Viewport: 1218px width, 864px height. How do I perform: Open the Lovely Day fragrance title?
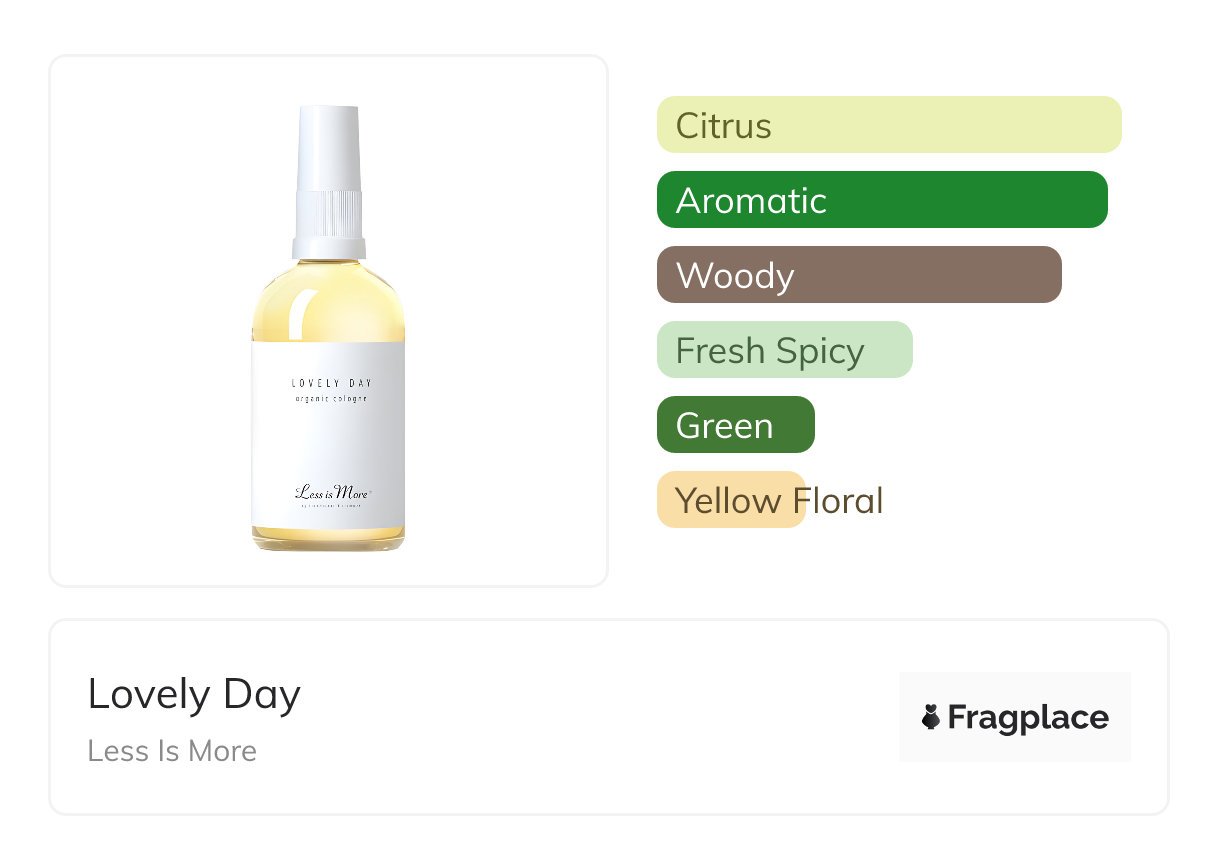pyautogui.click(x=194, y=694)
